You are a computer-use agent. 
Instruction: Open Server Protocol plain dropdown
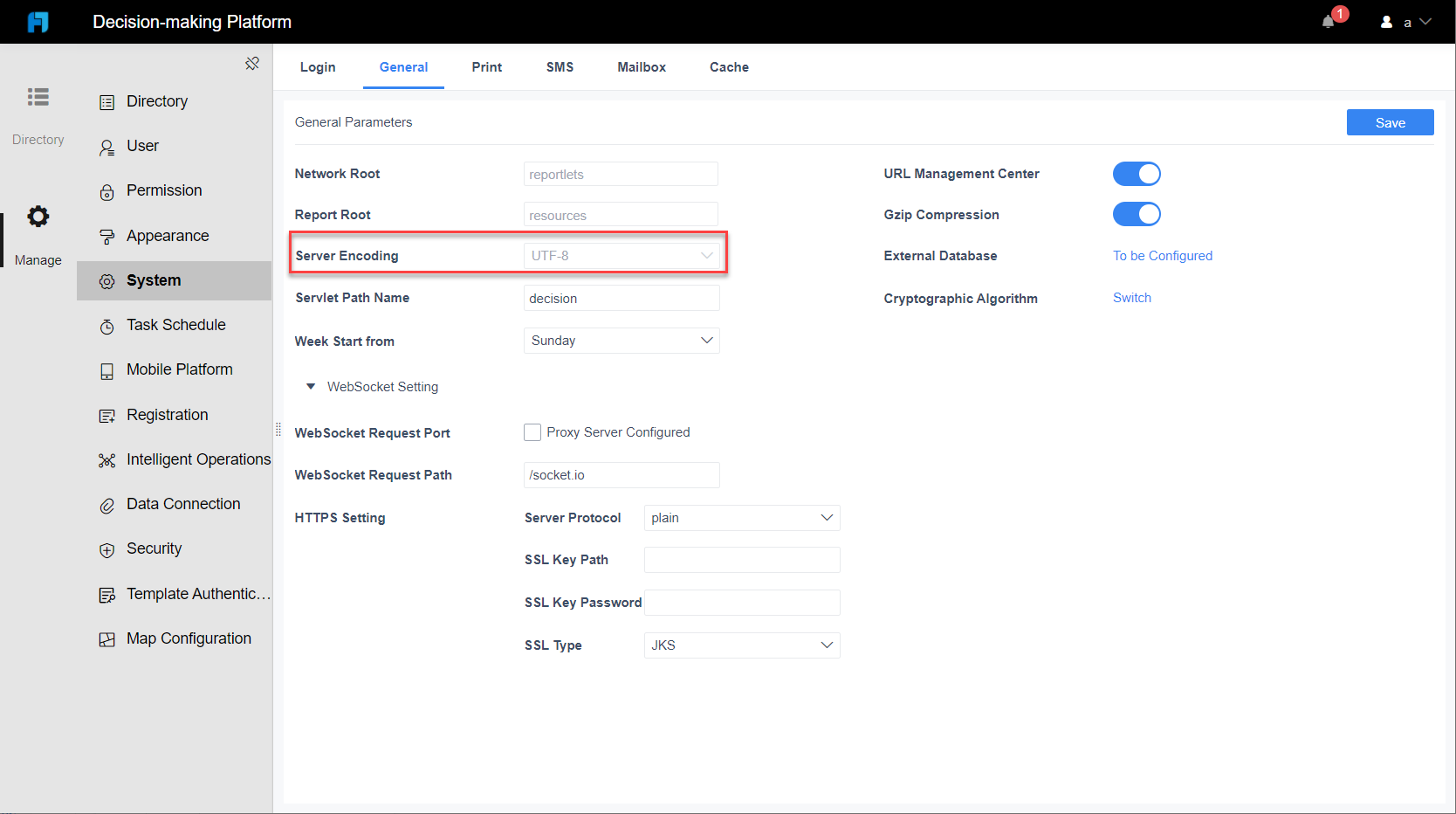pos(742,518)
